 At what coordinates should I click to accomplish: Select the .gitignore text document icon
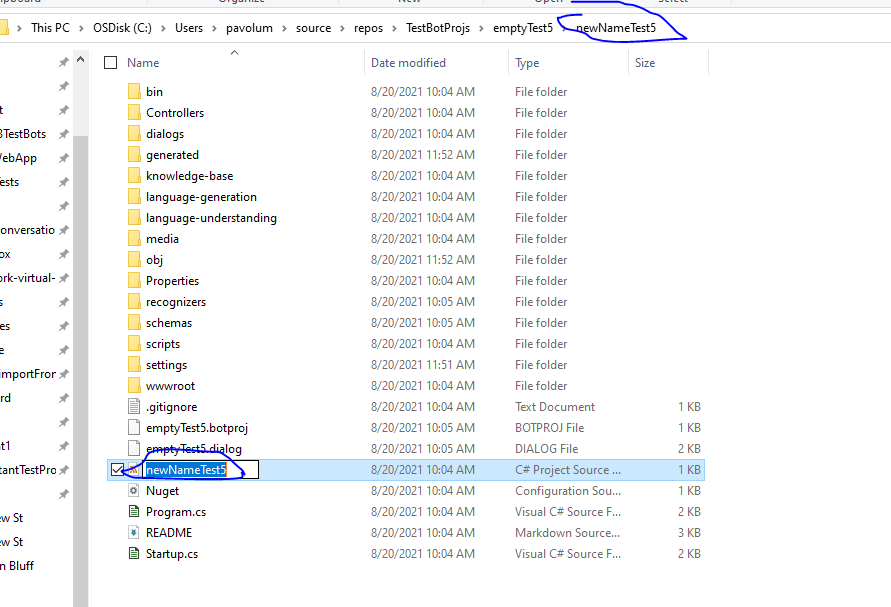(135, 406)
